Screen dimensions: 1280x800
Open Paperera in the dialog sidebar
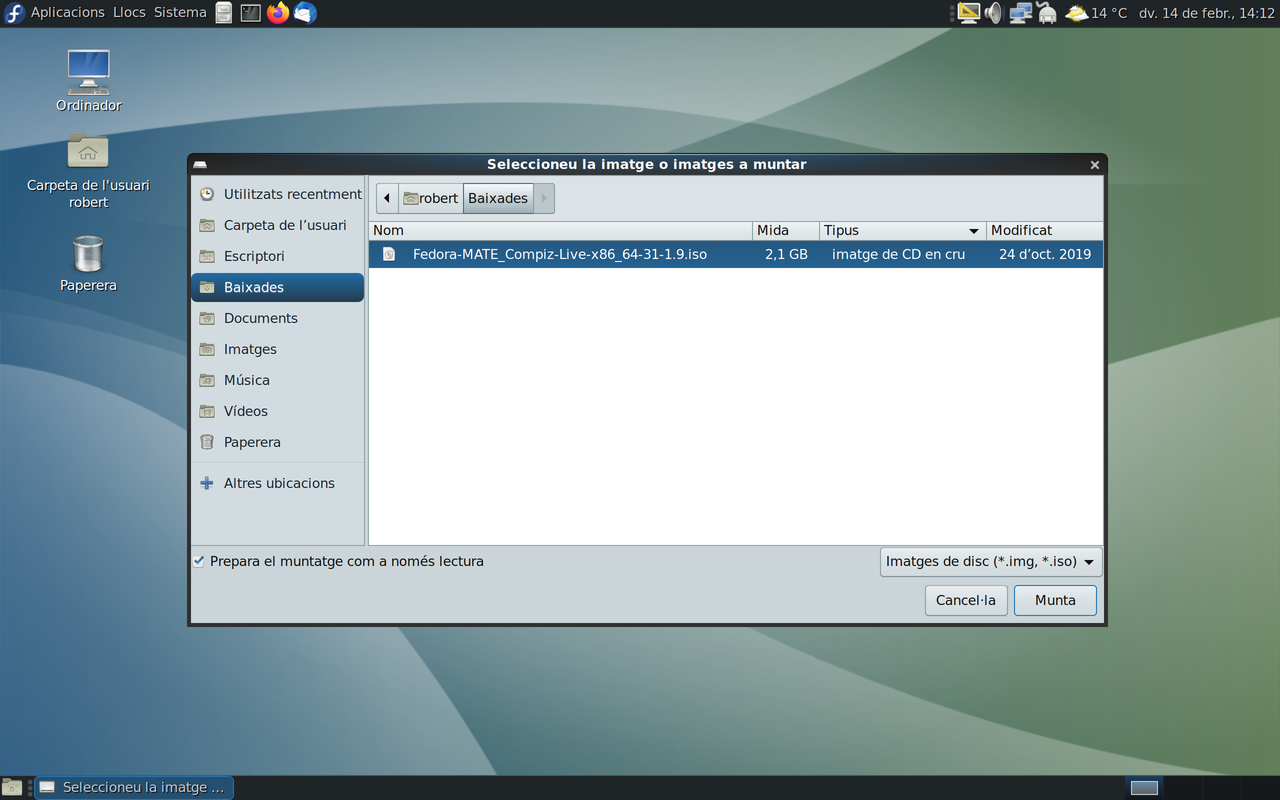point(277,442)
